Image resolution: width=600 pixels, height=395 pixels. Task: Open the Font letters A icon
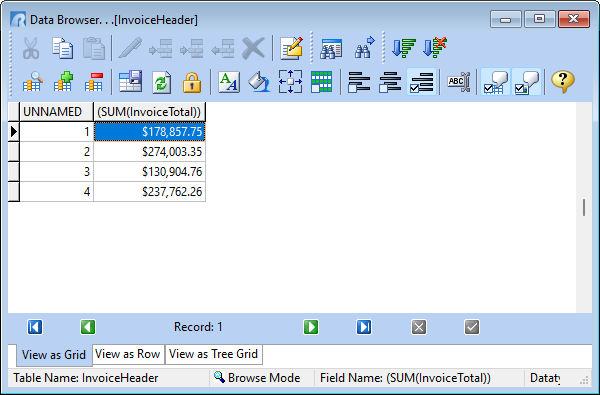pos(229,82)
